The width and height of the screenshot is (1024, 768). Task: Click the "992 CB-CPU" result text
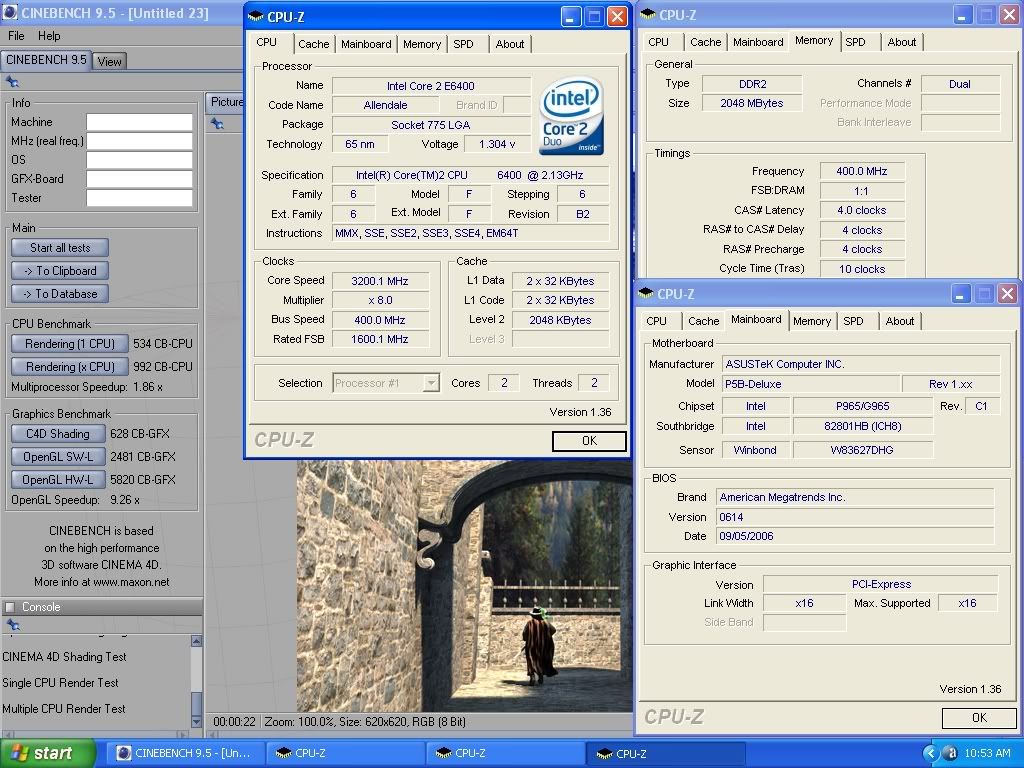tap(163, 366)
